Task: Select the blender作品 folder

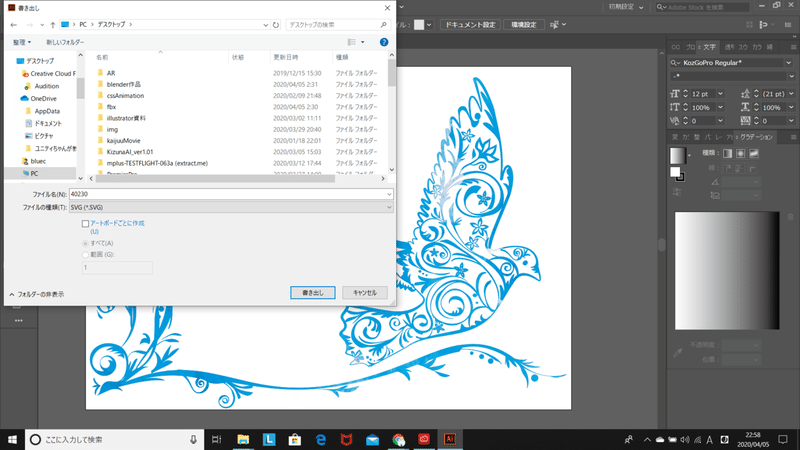Action: [123, 84]
